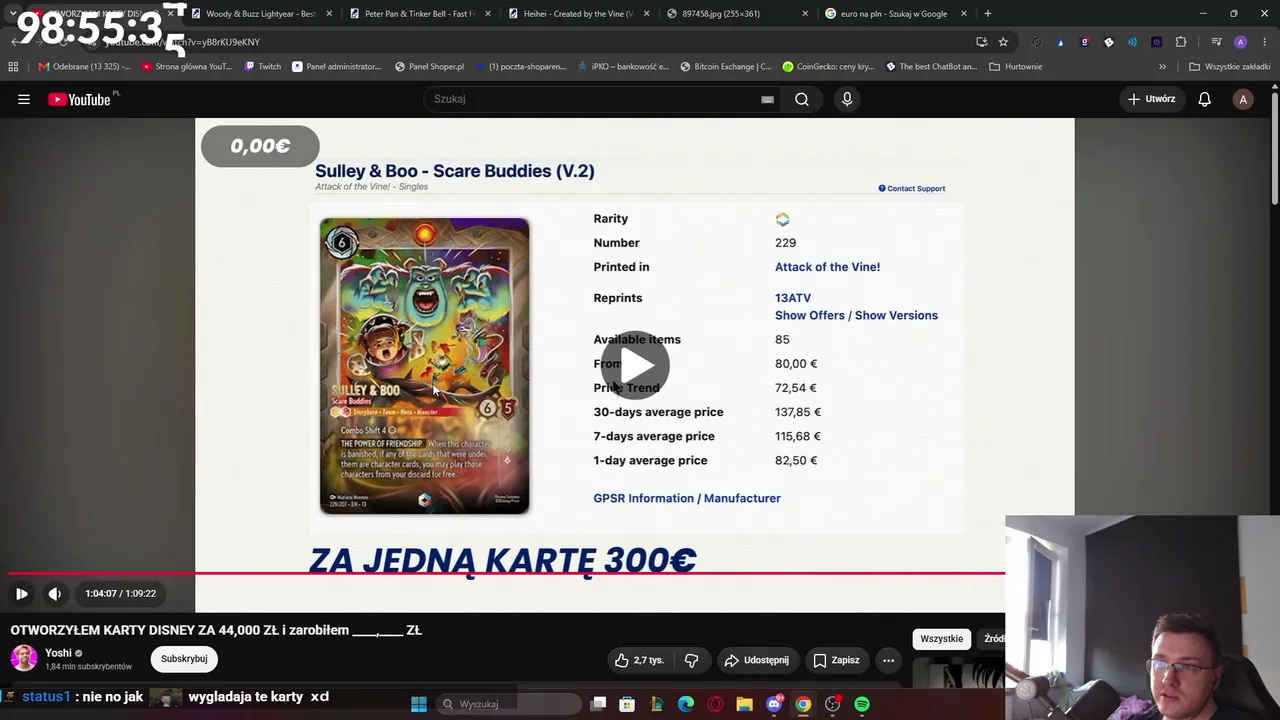Open Microsoft Edge from the taskbar

coord(686,704)
